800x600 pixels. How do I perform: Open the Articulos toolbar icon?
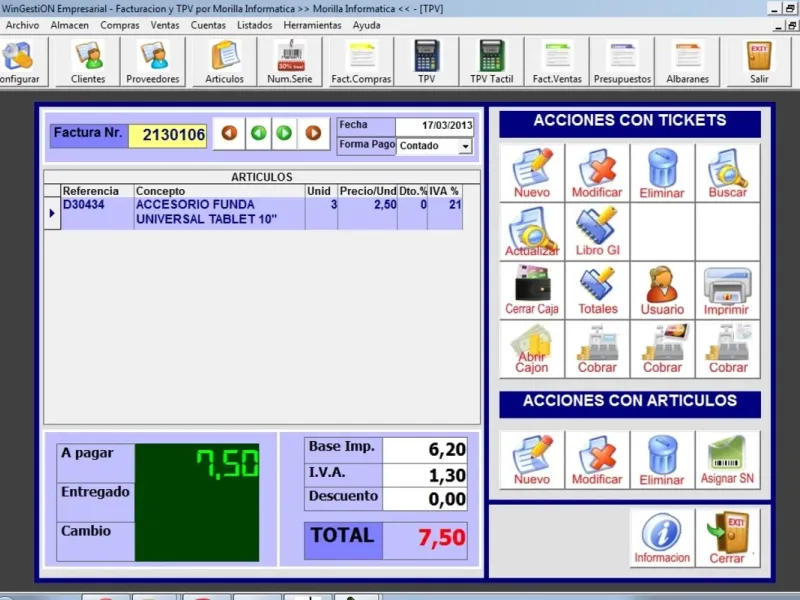tap(224, 62)
